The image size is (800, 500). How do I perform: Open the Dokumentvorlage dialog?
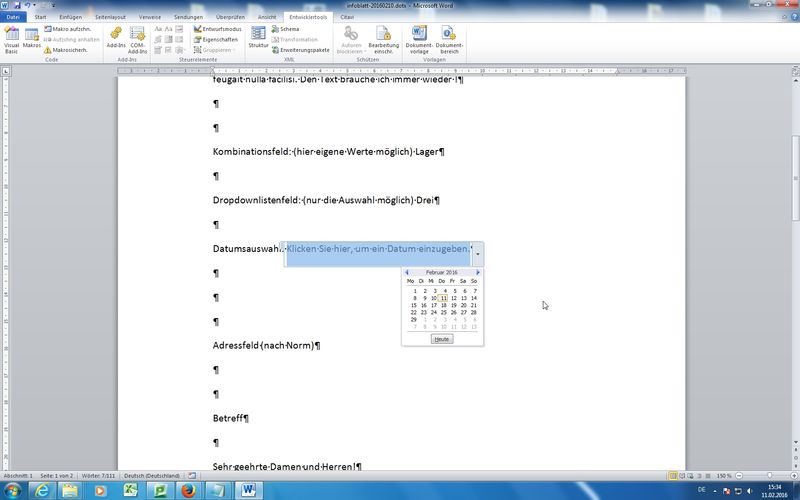[419, 40]
